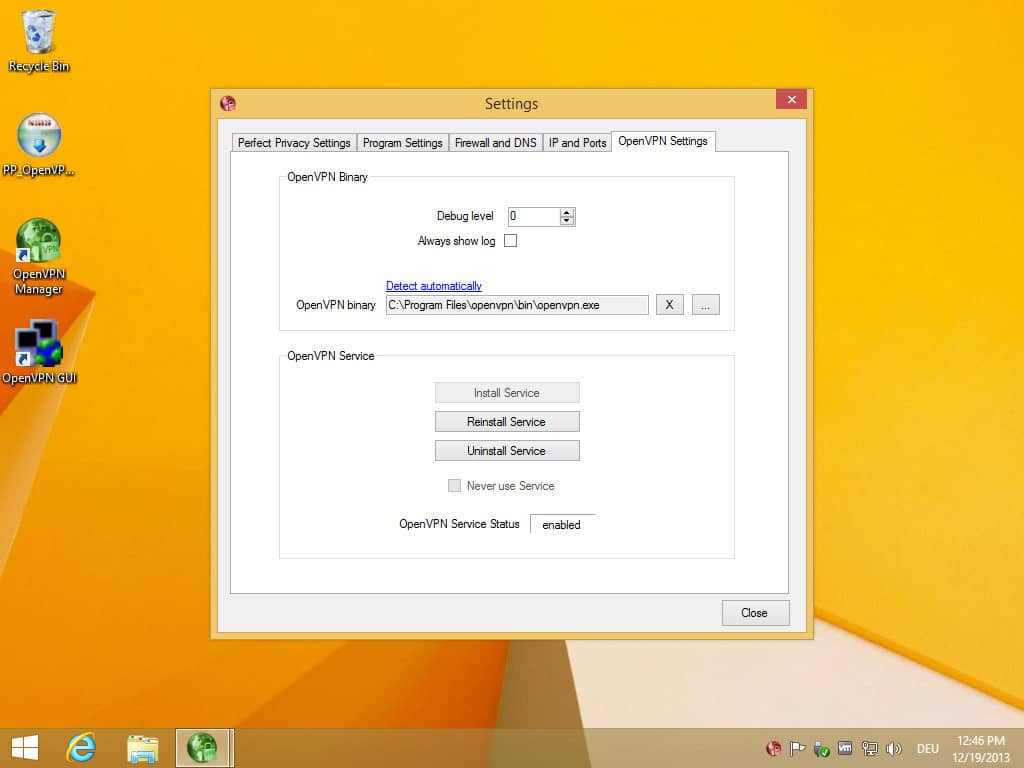The image size is (1024, 768).
Task: Click the OpenVPN Manager taskbar button
Action: coord(203,748)
